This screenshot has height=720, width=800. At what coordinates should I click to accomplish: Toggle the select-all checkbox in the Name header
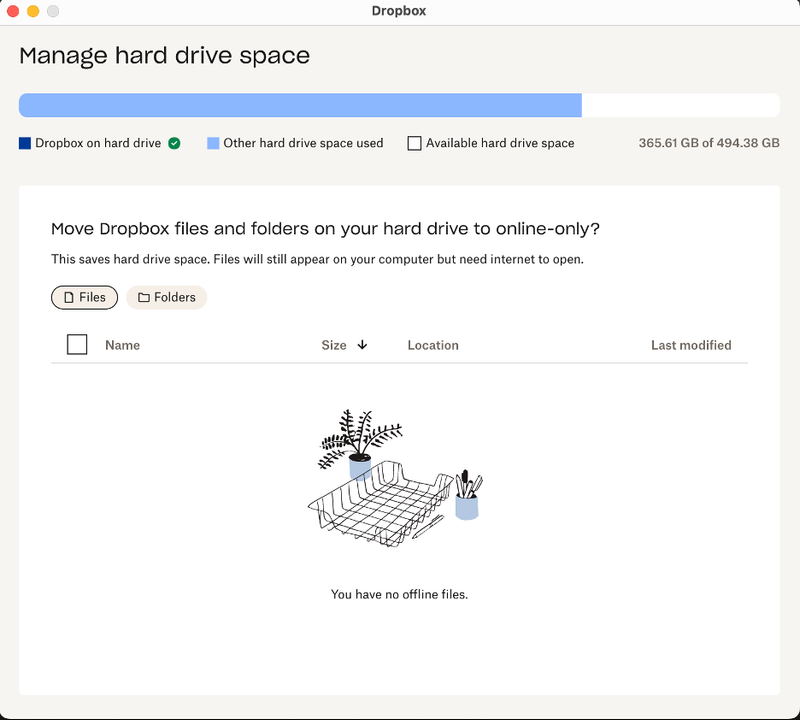pos(76,344)
